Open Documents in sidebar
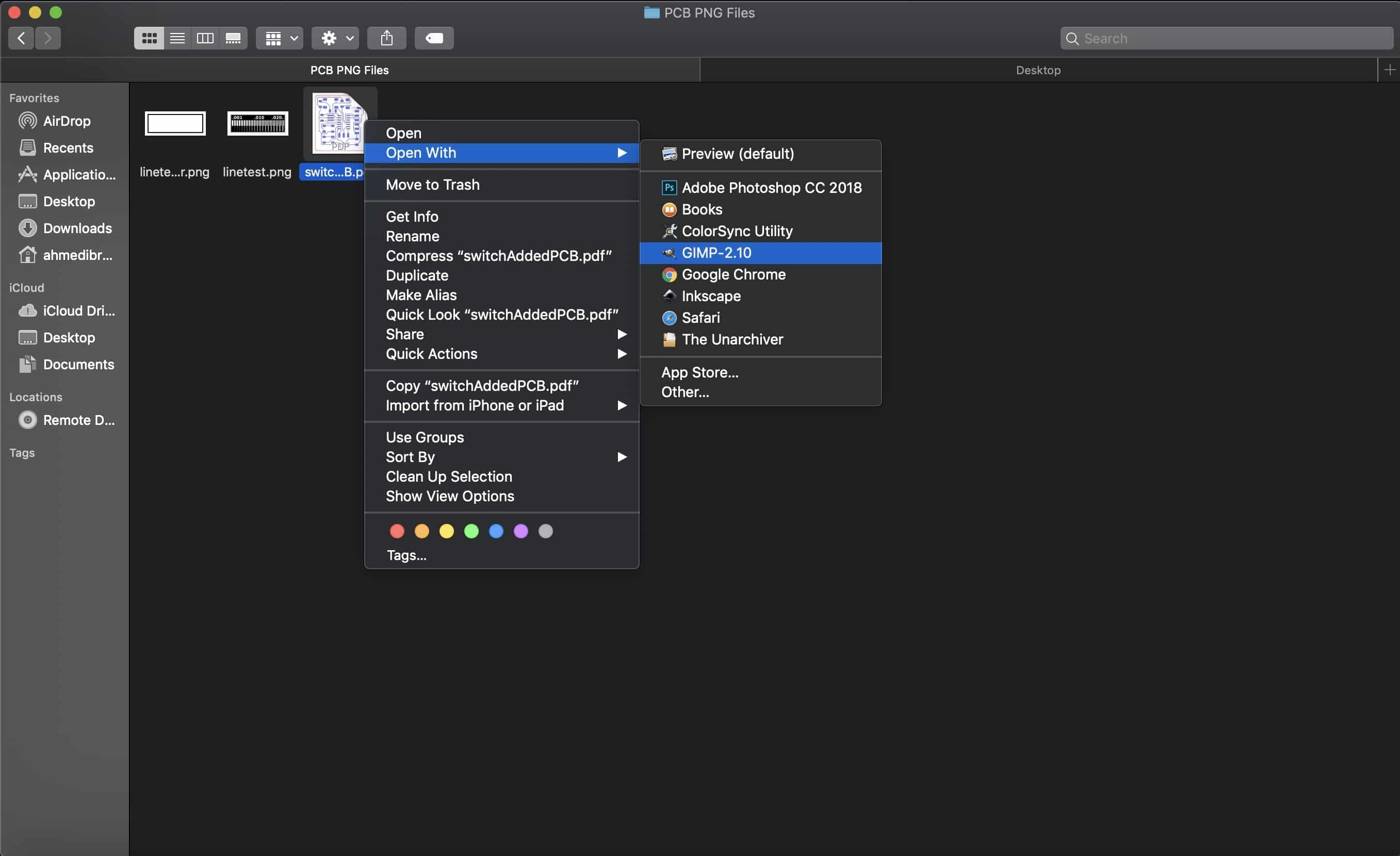The width and height of the screenshot is (1400, 856). [65, 364]
